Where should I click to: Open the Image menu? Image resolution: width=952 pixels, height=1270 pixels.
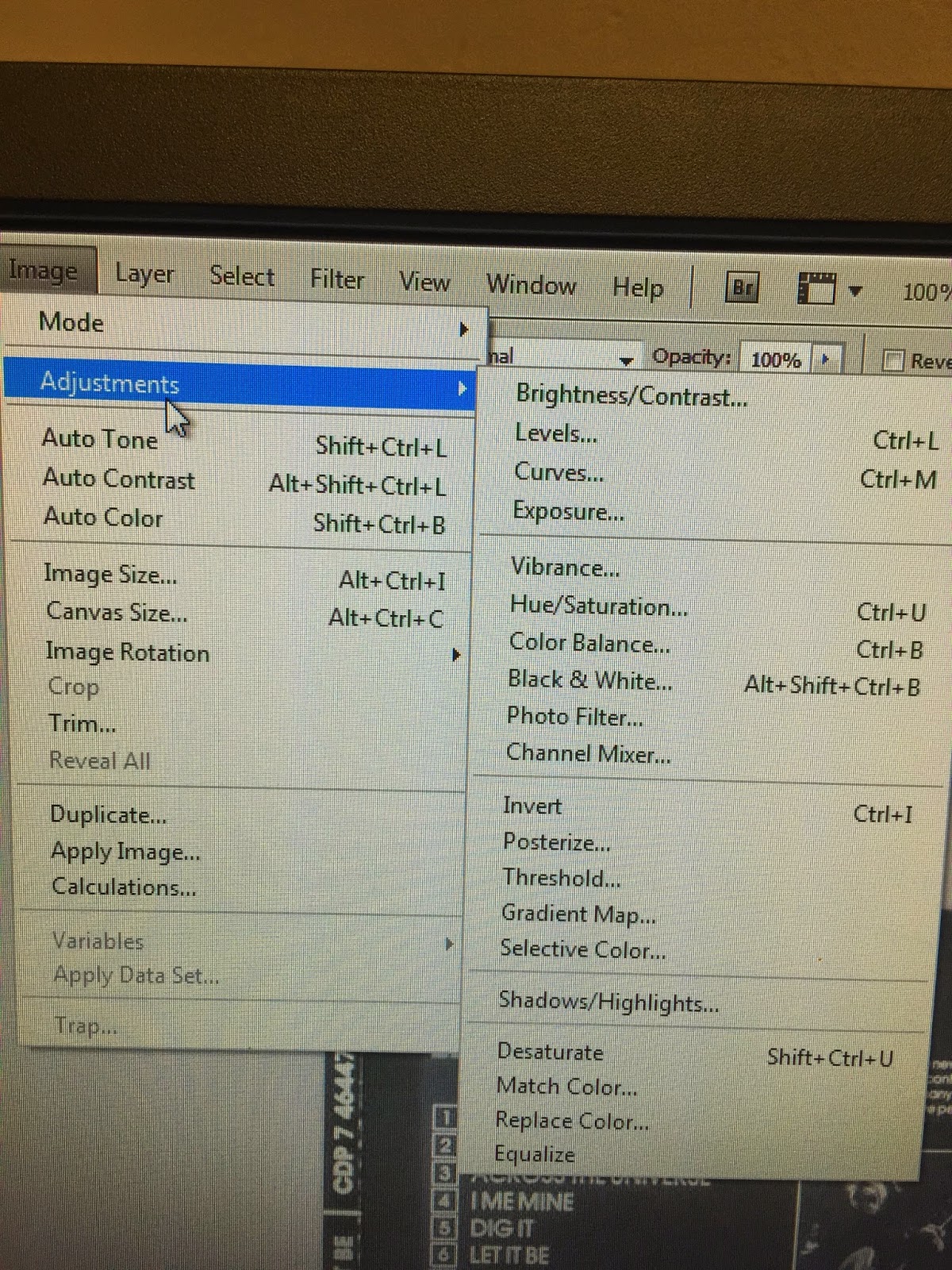click(x=44, y=271)
